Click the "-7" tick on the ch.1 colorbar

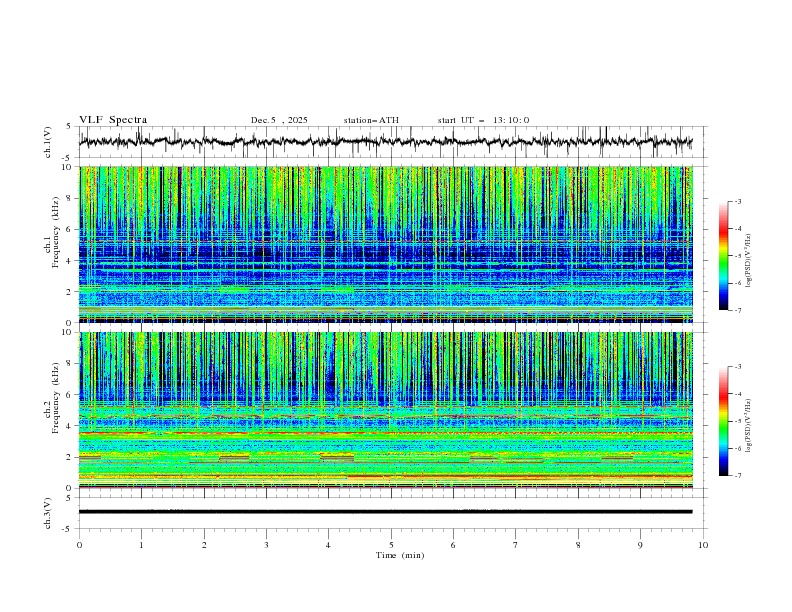click(x=738, y=310)
